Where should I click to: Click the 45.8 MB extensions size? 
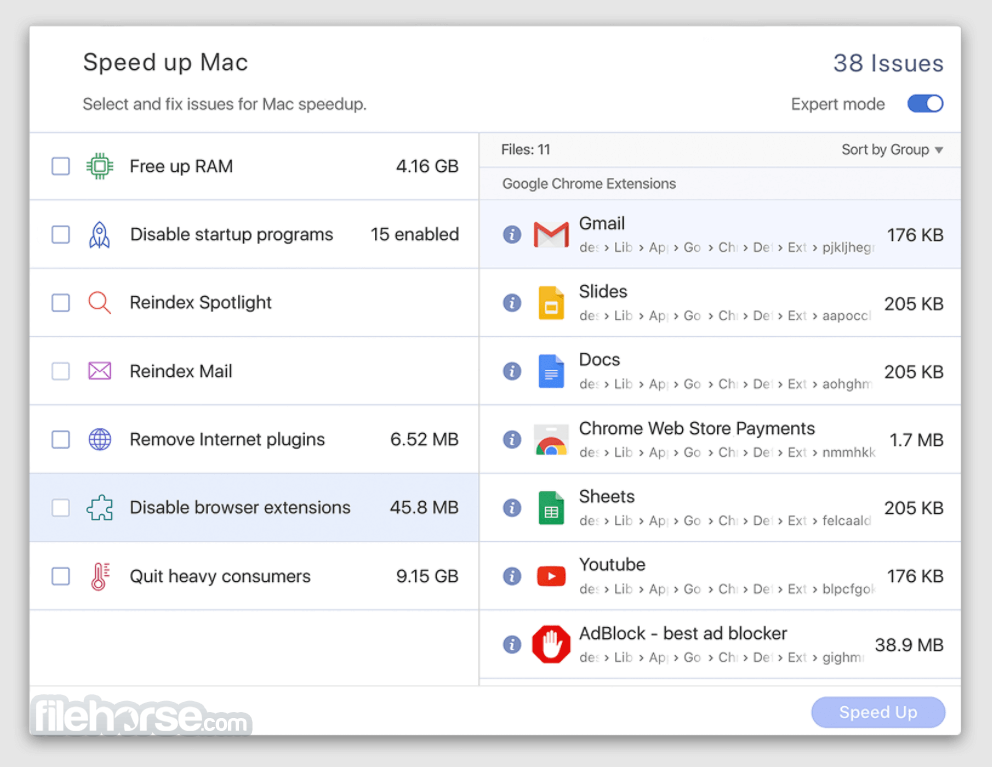pos(425,508)
